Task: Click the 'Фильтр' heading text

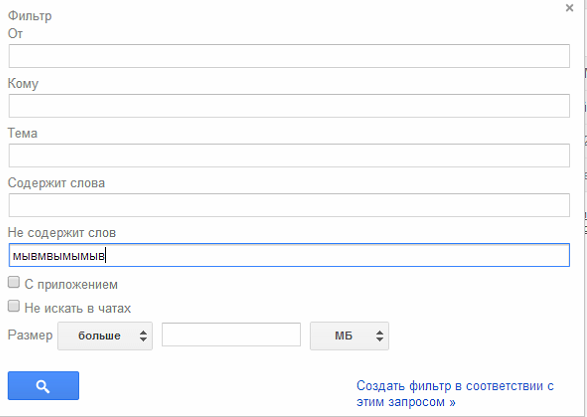Action: 30,16
